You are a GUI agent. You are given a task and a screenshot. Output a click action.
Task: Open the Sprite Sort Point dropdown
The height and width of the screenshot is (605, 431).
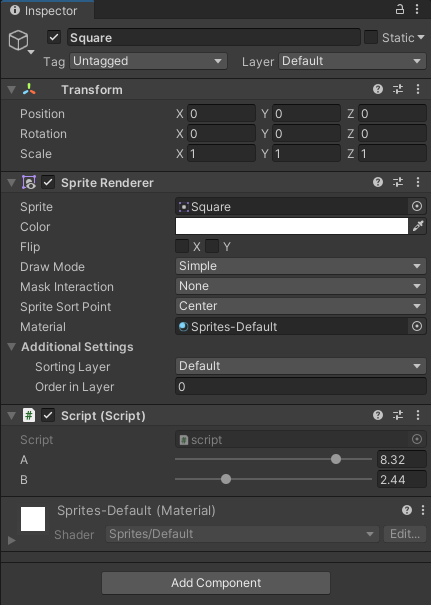click(x=301, y=306)
